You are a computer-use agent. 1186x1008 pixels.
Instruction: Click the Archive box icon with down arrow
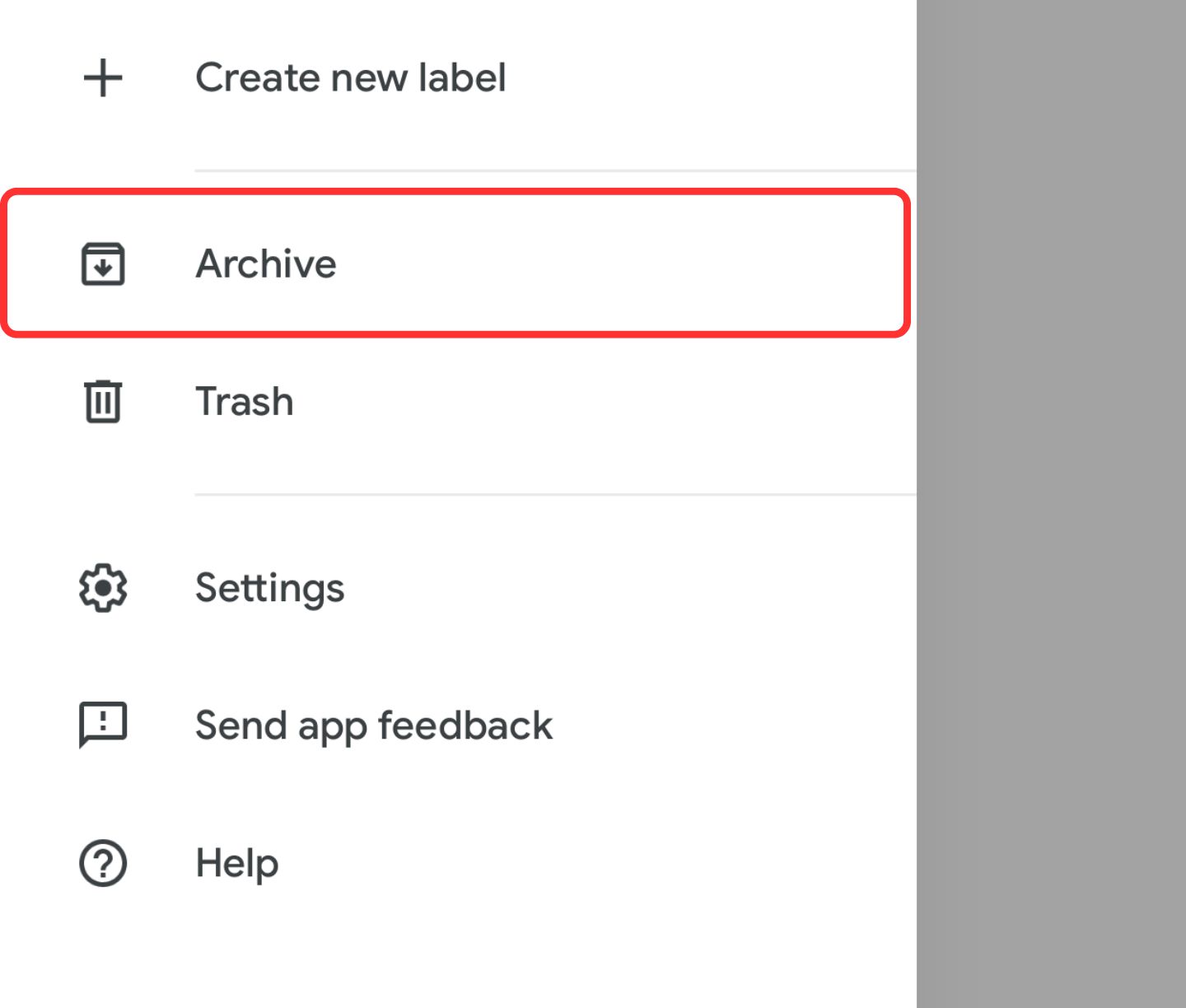(103, 264)
